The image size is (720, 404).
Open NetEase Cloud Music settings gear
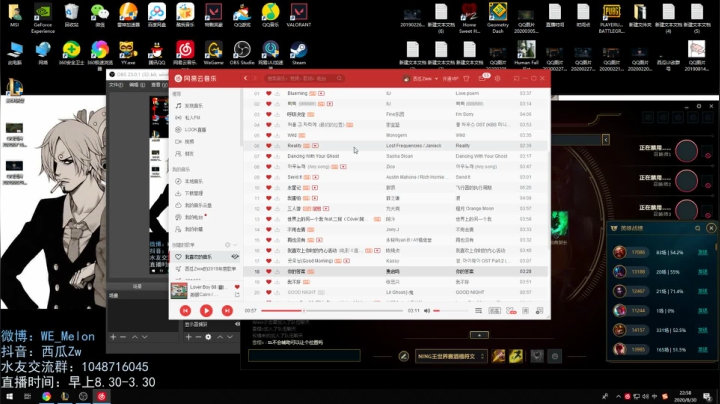[498, 79]
